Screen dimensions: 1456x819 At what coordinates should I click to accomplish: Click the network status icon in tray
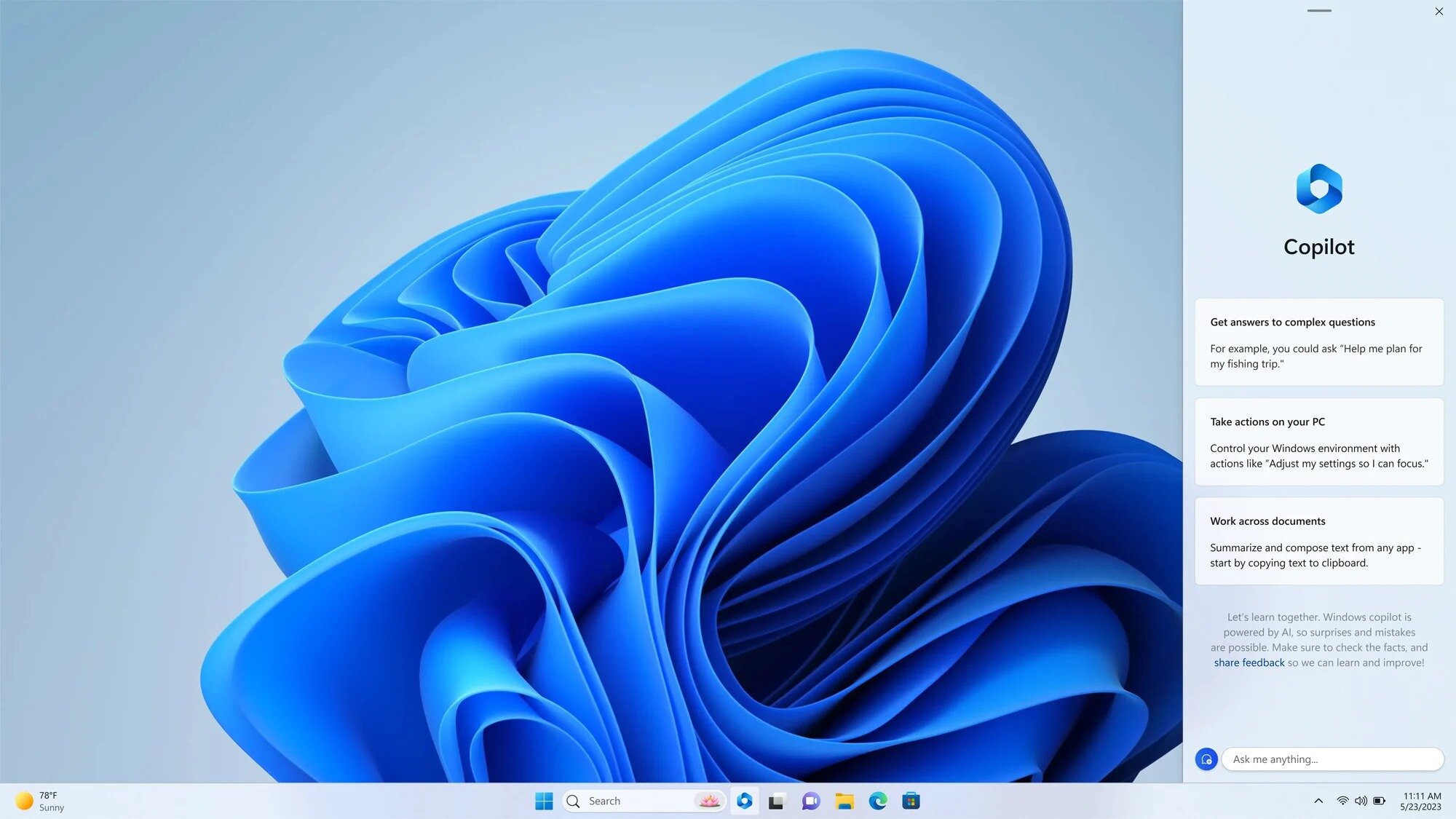[1342, 801]
